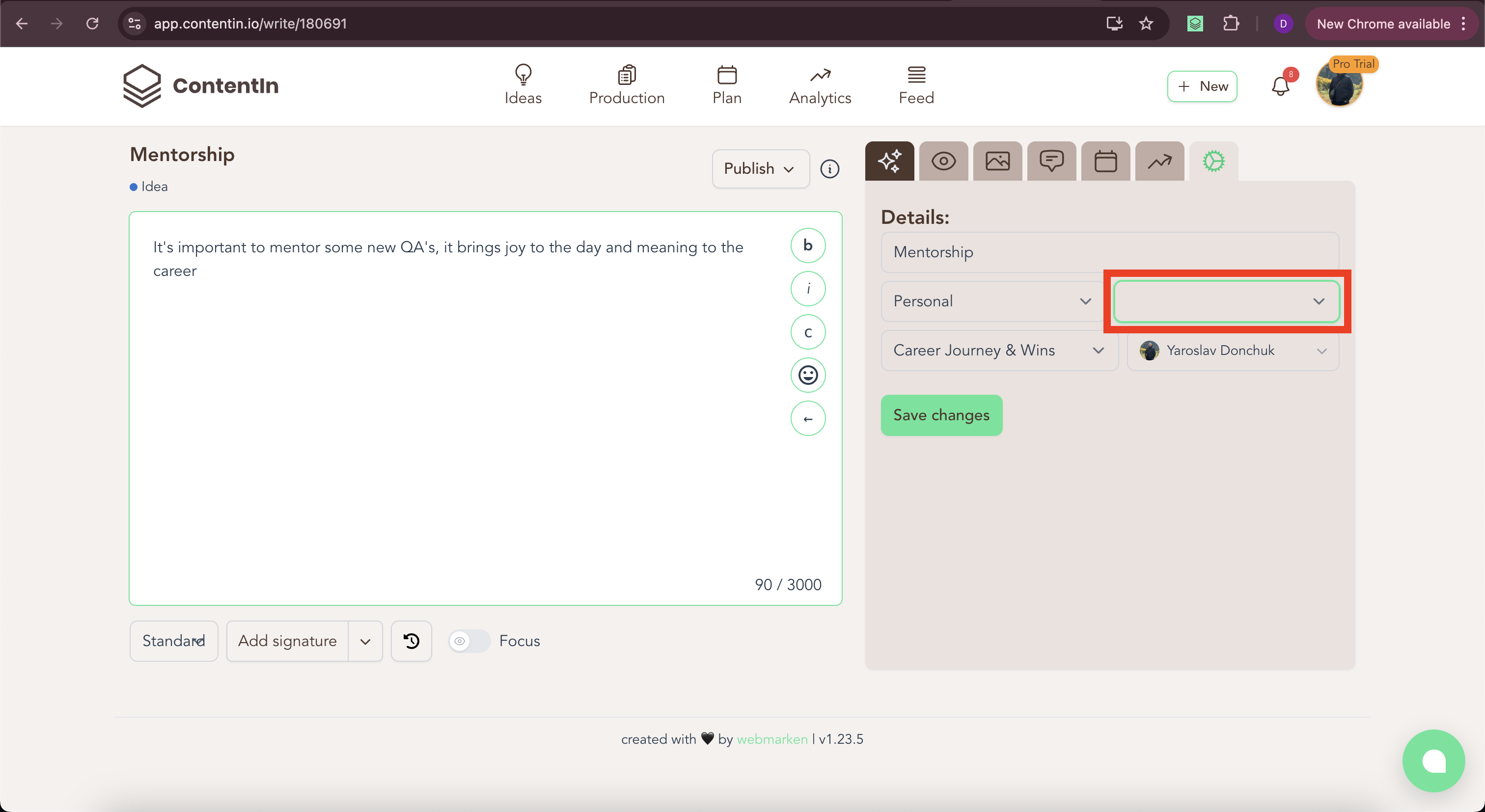Open Chrome profile D avatar

click(x=1283, y=24)
